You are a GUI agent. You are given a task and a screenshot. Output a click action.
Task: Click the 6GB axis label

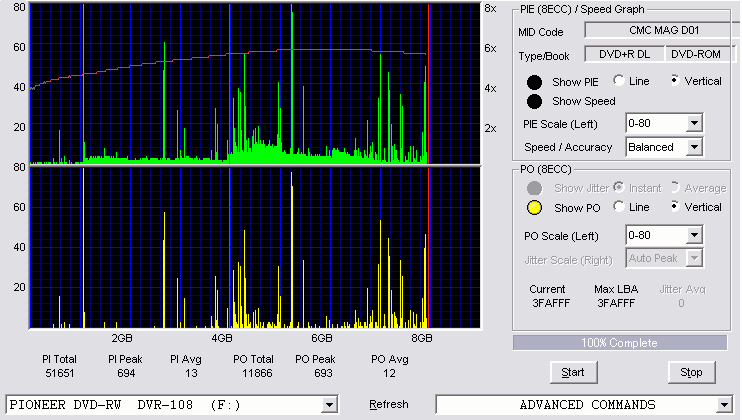tap(322, 338)
